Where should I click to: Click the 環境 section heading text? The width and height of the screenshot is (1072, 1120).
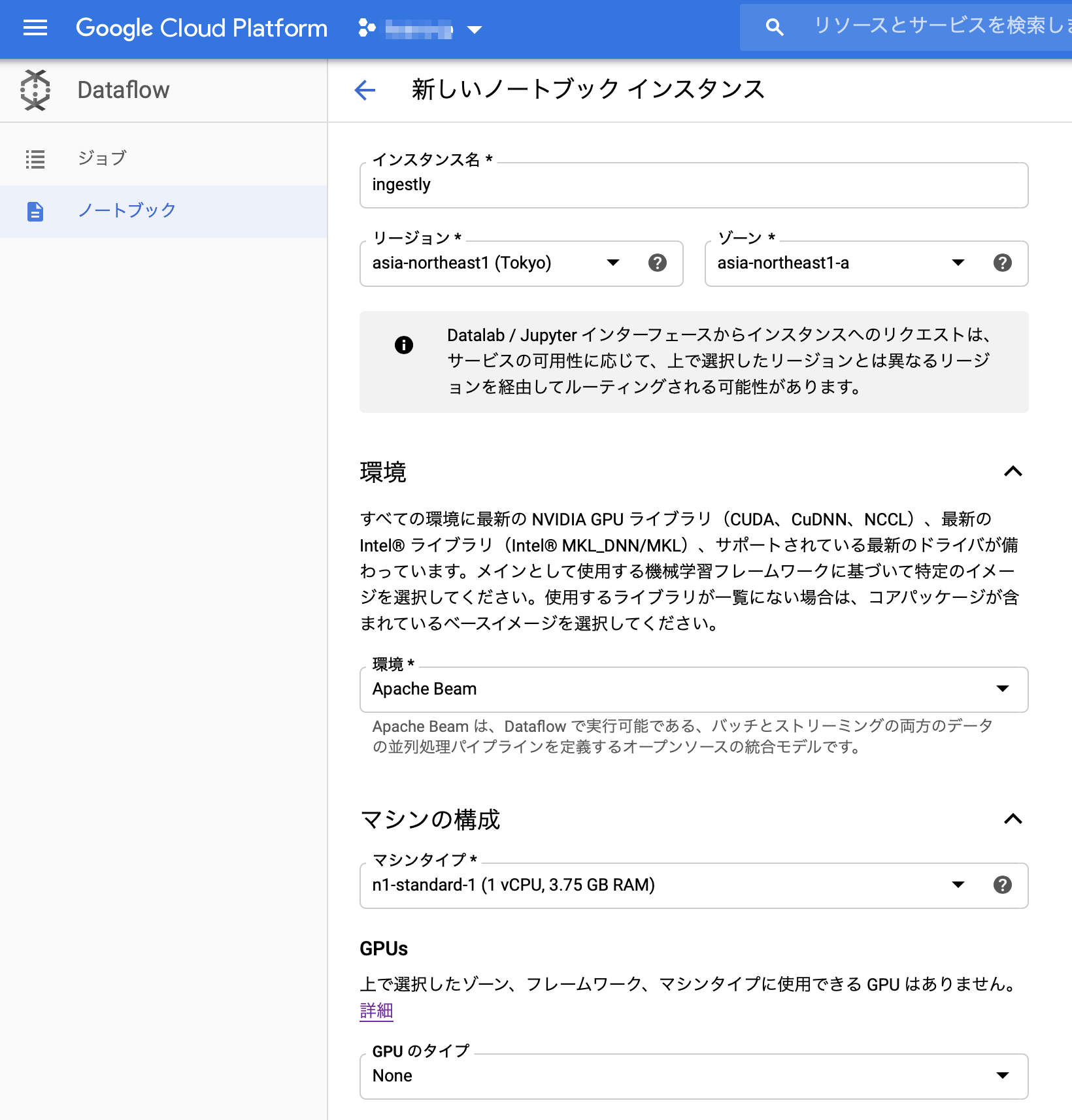coord(383,472)
